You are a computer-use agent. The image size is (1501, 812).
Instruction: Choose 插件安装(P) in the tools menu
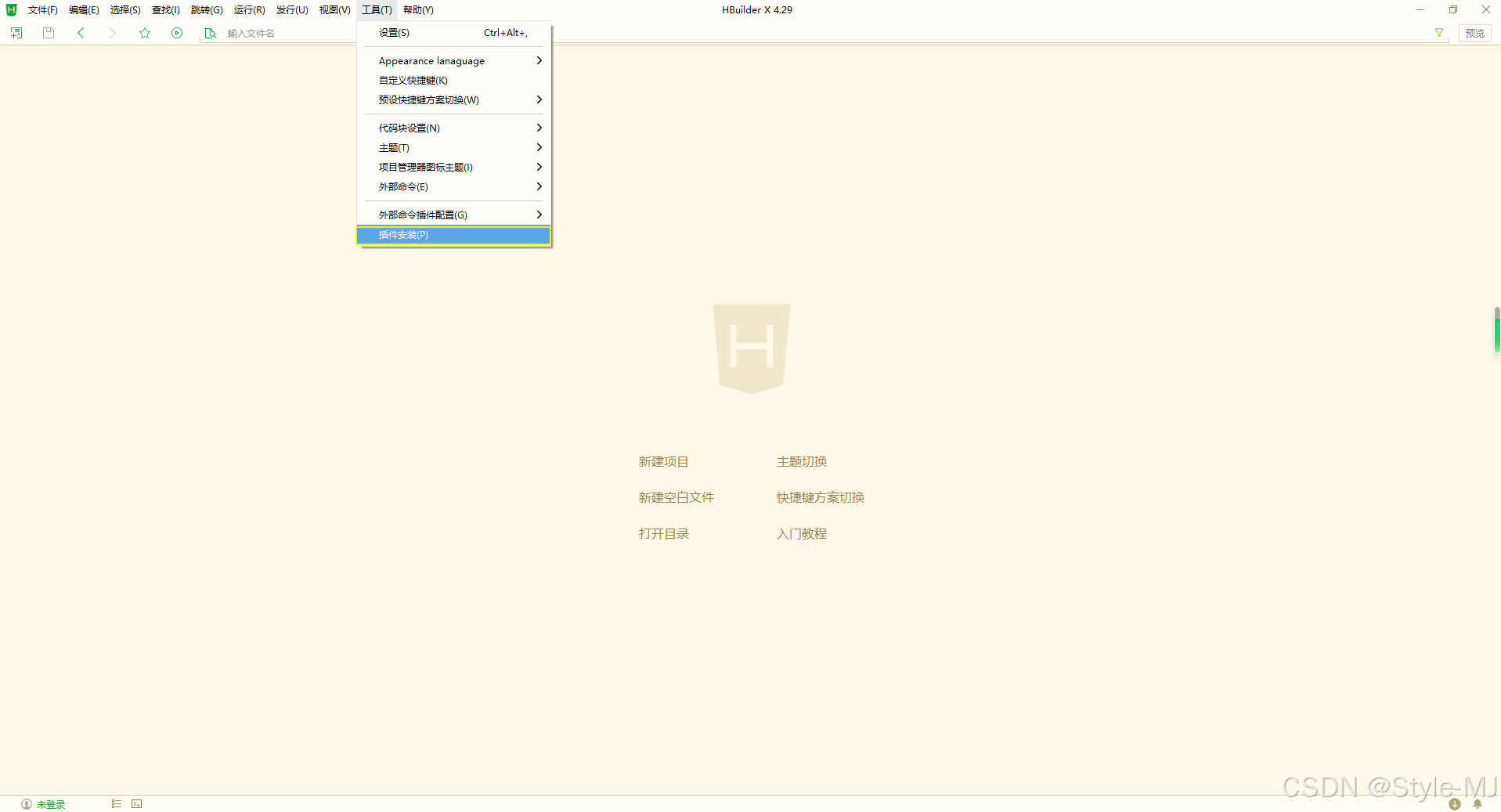[453, 235]
